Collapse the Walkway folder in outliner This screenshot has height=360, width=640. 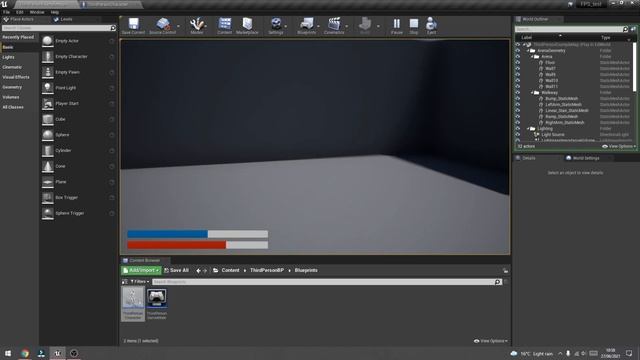[532, 93]
